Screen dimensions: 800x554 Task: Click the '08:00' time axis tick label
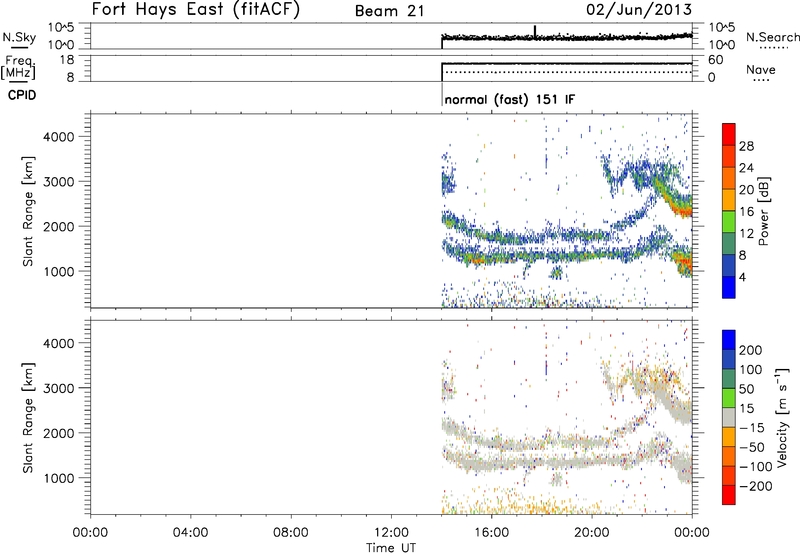pyautogui.click(x=291, y=533)
